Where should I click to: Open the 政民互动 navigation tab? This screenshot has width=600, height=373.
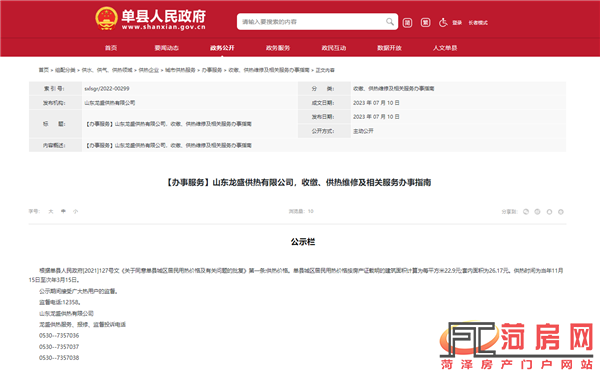coord(334,48)
